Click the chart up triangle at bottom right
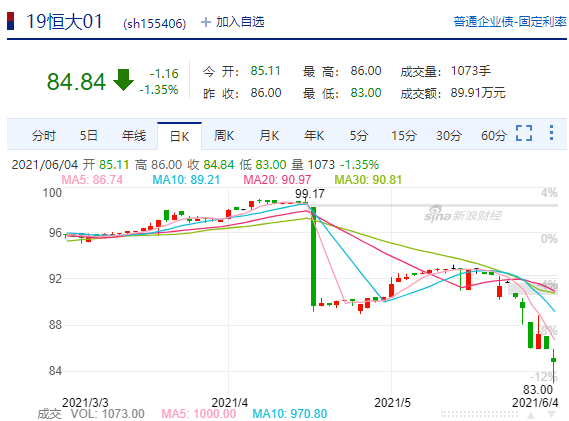Screen dimensions: 569x421 click(x=531, y=415)
